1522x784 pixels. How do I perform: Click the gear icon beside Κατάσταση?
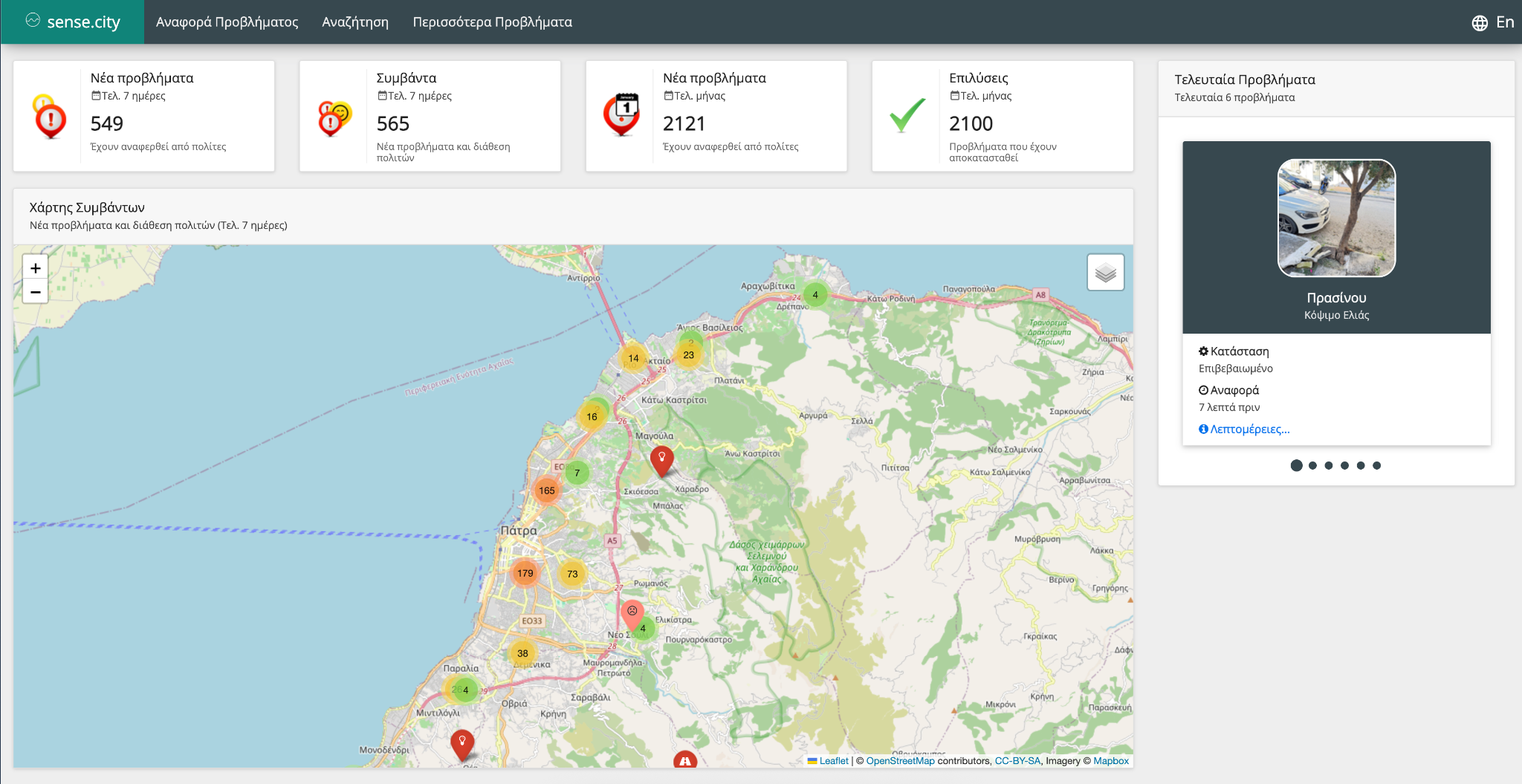point(1205,351)
